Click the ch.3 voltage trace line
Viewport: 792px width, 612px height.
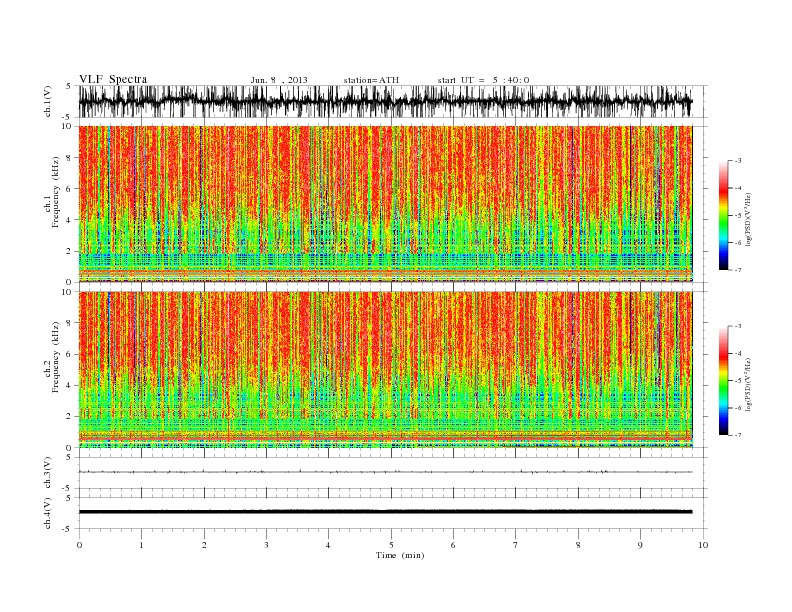tap(385, 472)
